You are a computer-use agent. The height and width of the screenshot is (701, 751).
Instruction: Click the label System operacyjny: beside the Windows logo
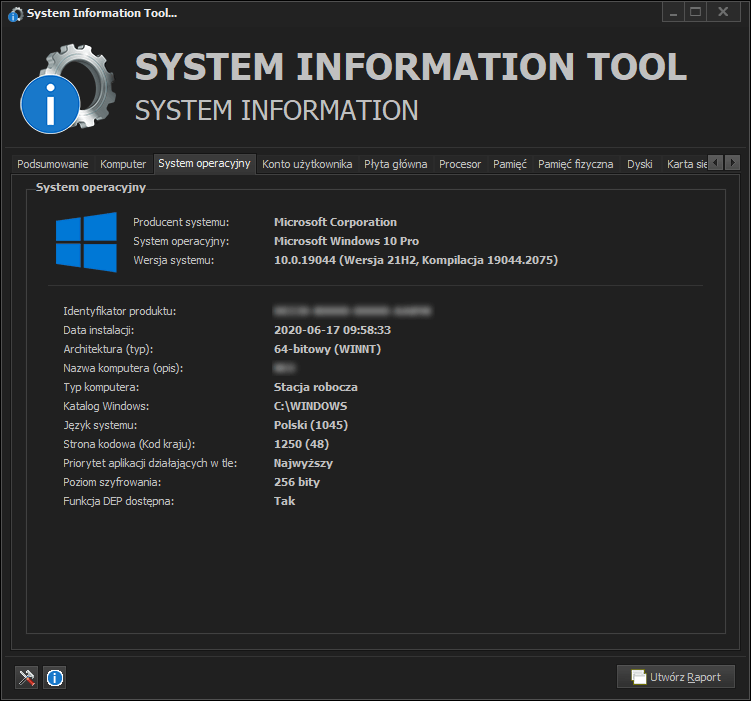(181, 241)
